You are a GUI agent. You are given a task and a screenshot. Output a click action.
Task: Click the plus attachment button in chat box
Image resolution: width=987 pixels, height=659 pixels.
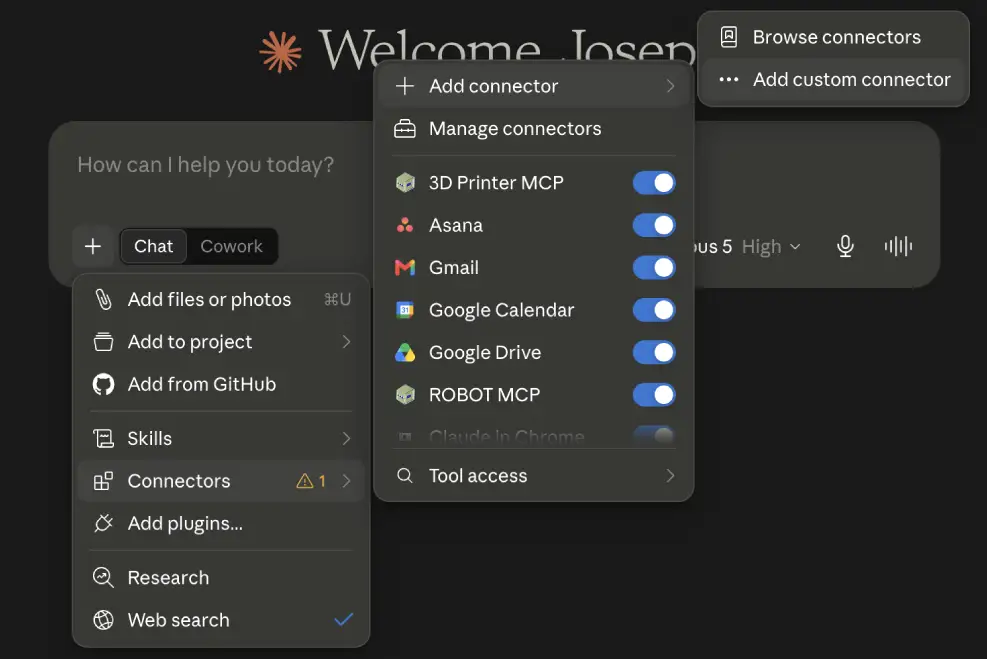pyautogui.click(x=93, y=246)
